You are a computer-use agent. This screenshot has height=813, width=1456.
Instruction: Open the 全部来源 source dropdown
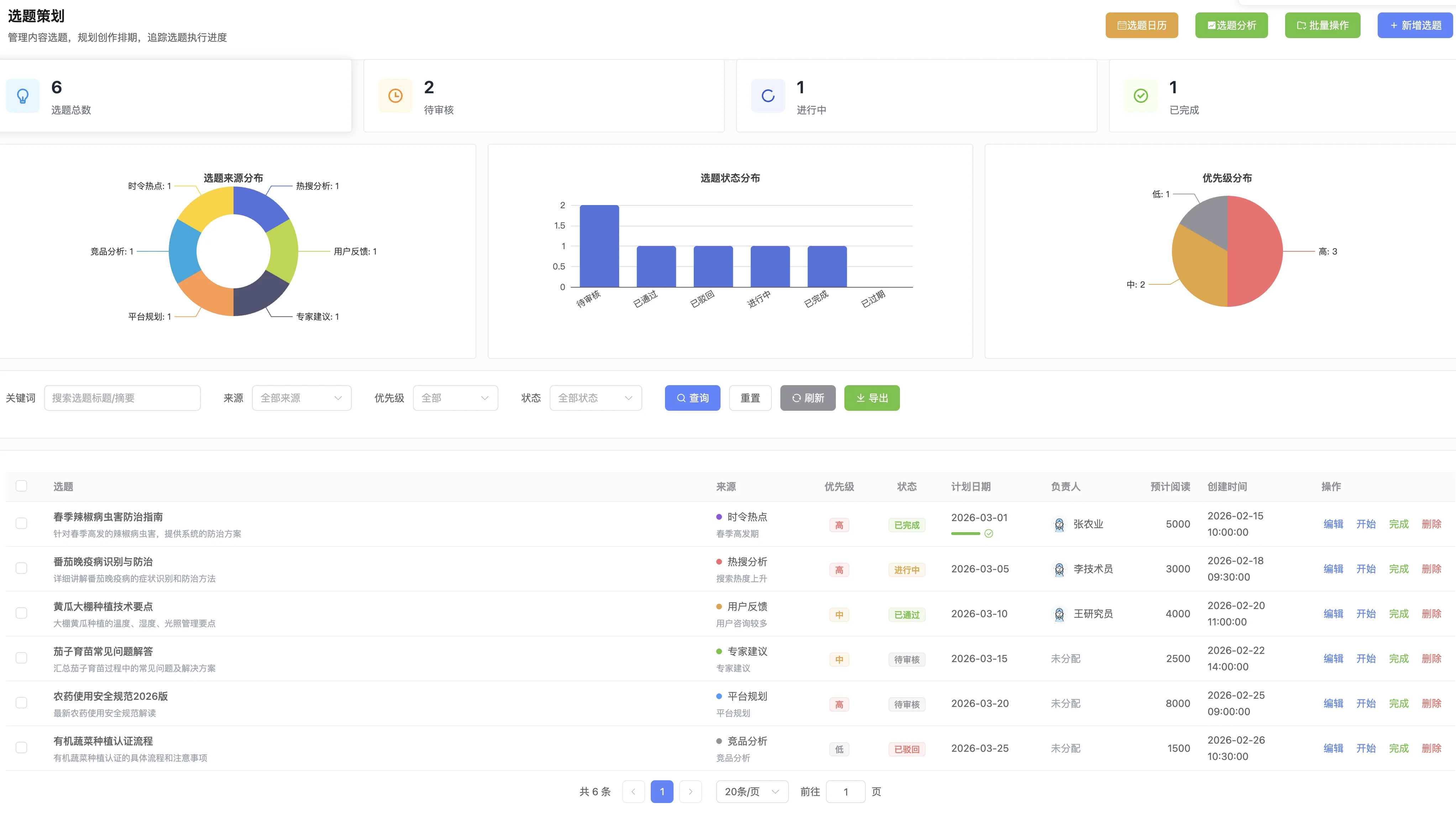pos(301,398)
